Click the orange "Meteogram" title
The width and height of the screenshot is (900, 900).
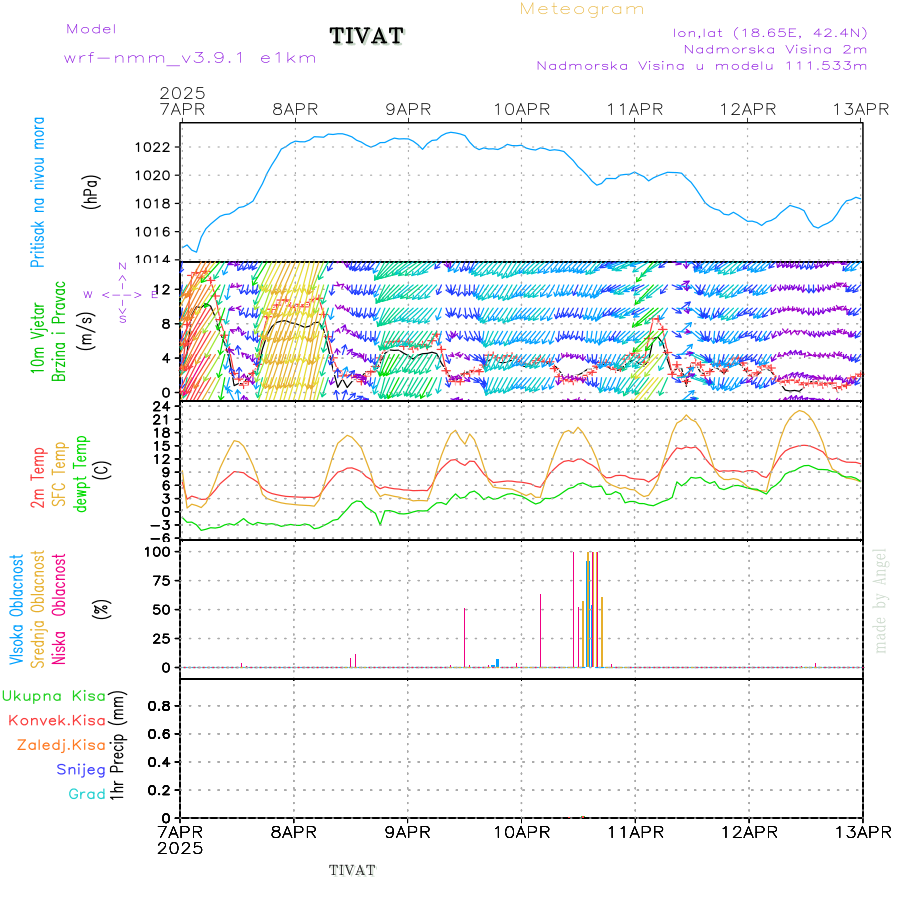click(581, 9)
